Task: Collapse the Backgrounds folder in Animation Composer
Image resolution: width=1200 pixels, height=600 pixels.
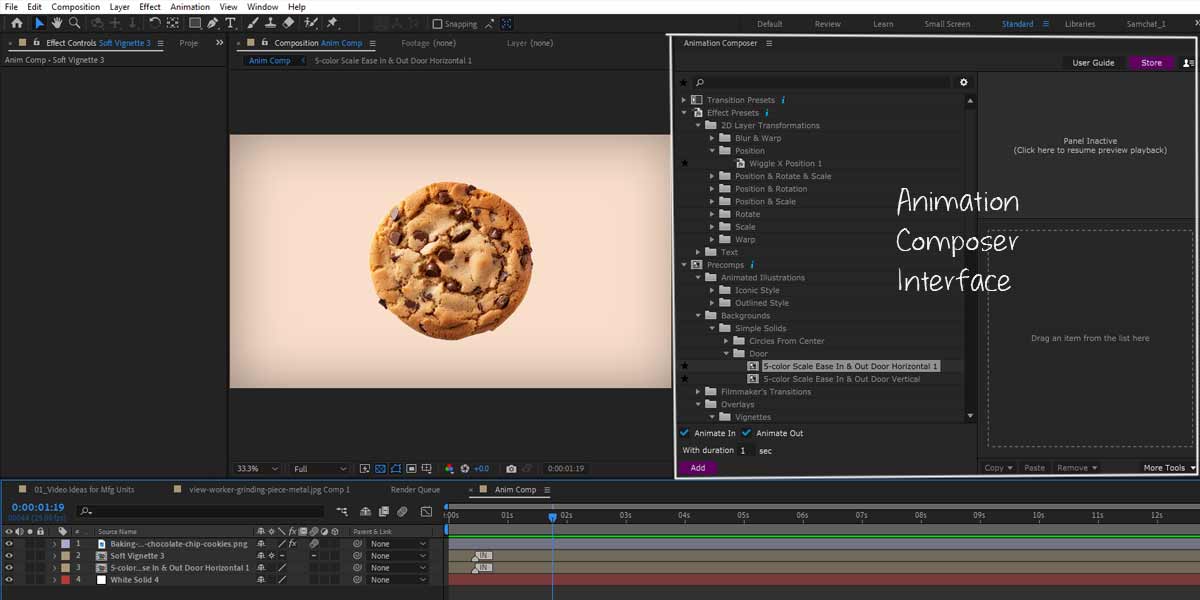Action: [698, 315]
